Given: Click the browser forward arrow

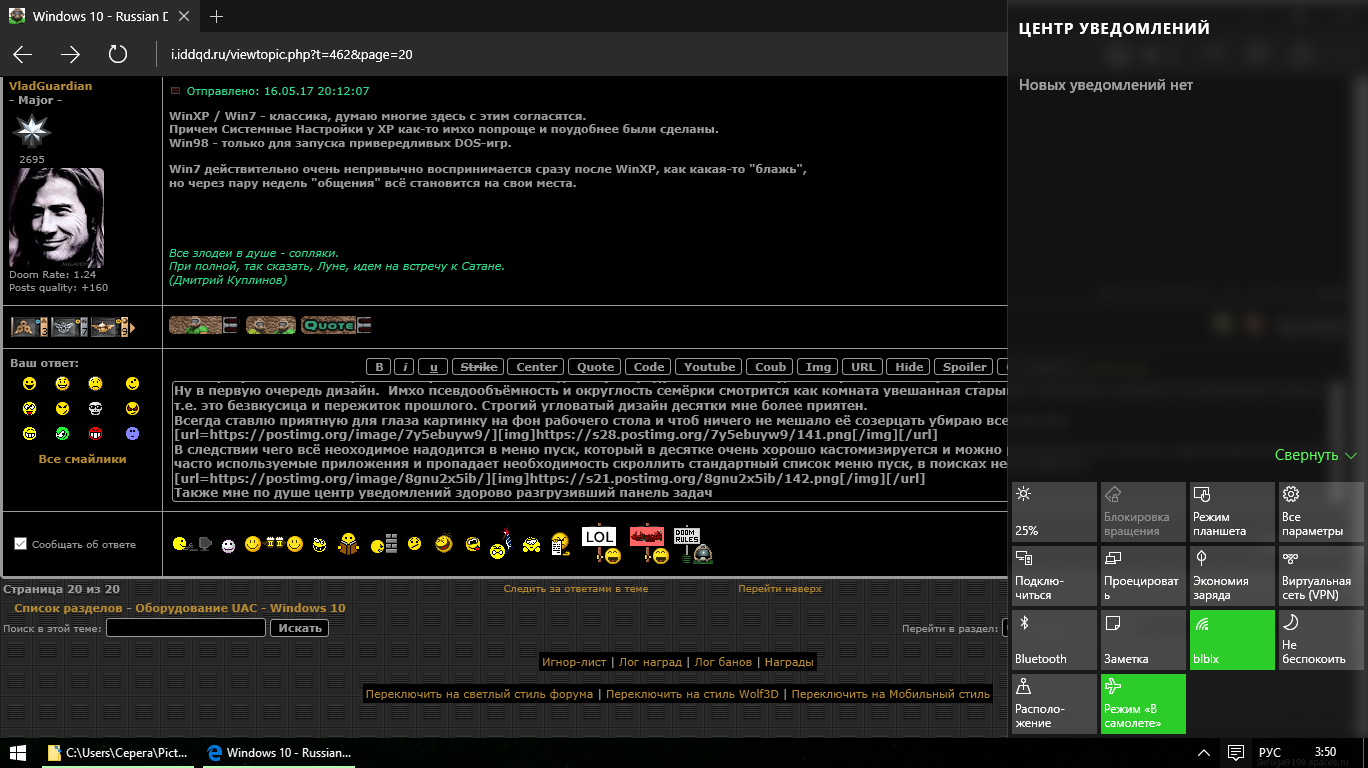Looking at the screenshot, I should pos(70,54).
